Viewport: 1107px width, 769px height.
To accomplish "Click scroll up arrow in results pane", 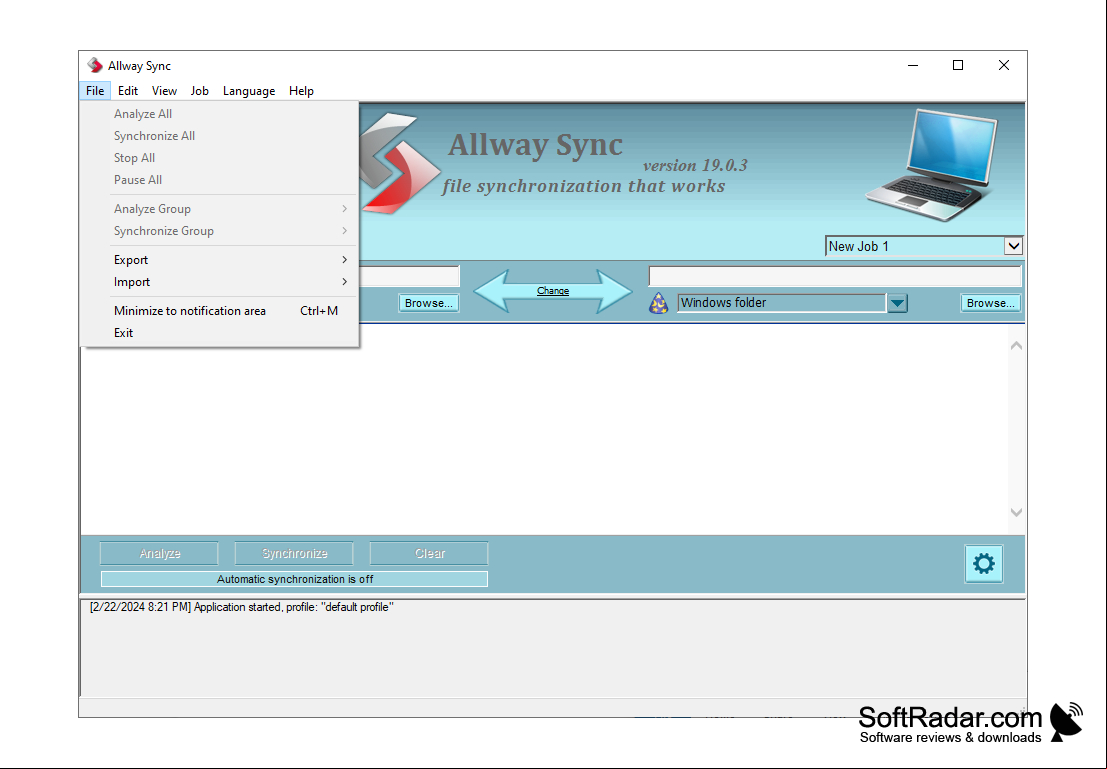I will point(1016,345).
